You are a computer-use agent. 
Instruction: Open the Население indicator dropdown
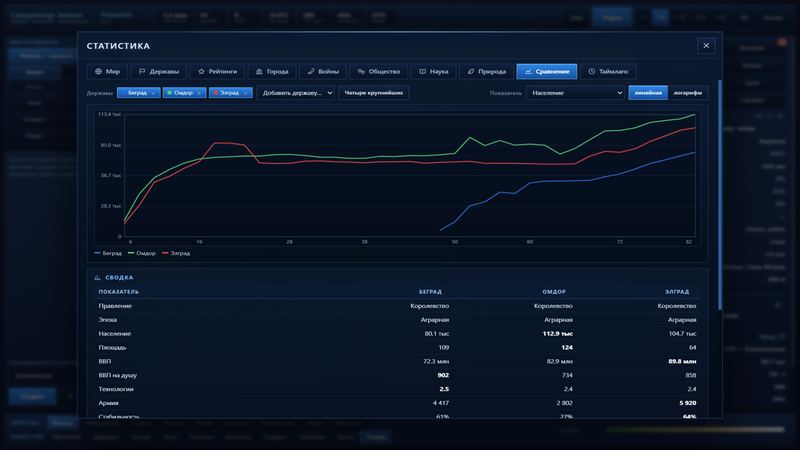576,93
